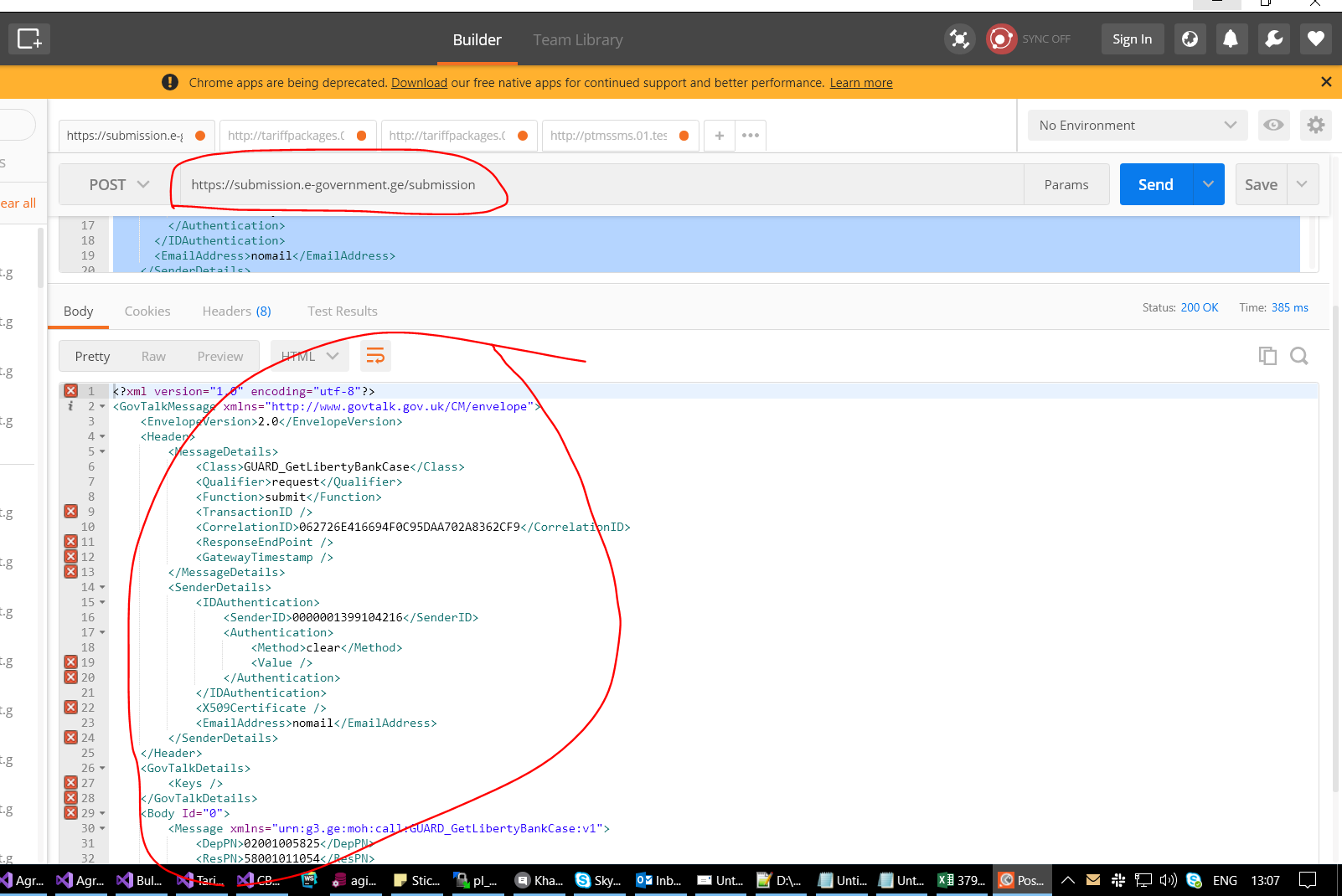Toggle line wrap in response body
The image size is (1342, 896).
coord(375,356)
